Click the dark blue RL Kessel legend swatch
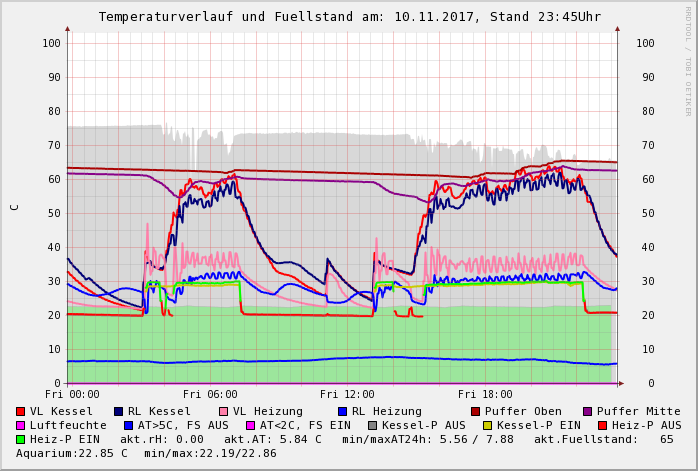The image size is (698, 471). (x=119, y=411)
